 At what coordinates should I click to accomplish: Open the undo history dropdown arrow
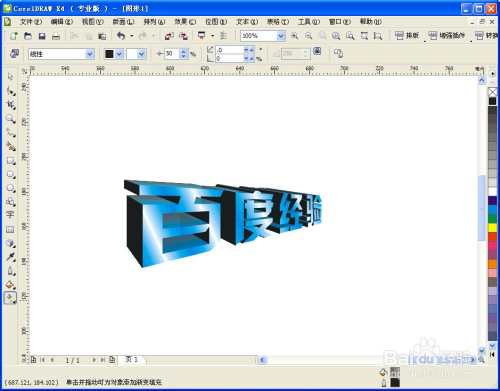[132, 36]
